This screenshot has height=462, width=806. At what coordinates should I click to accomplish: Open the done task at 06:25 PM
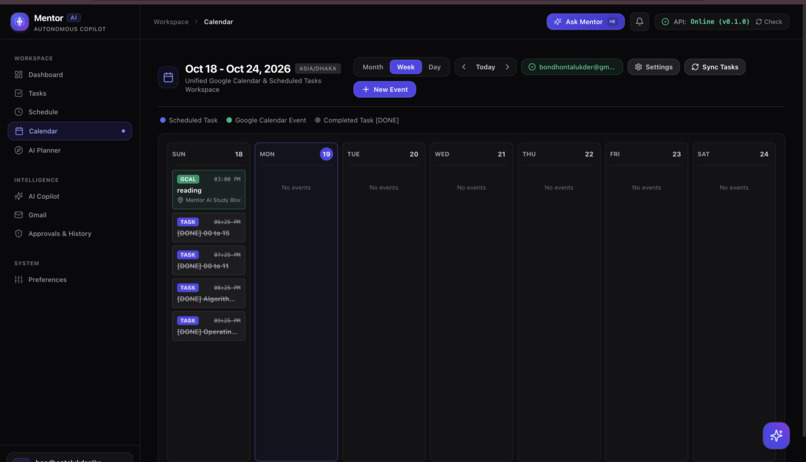pos(209,227)
